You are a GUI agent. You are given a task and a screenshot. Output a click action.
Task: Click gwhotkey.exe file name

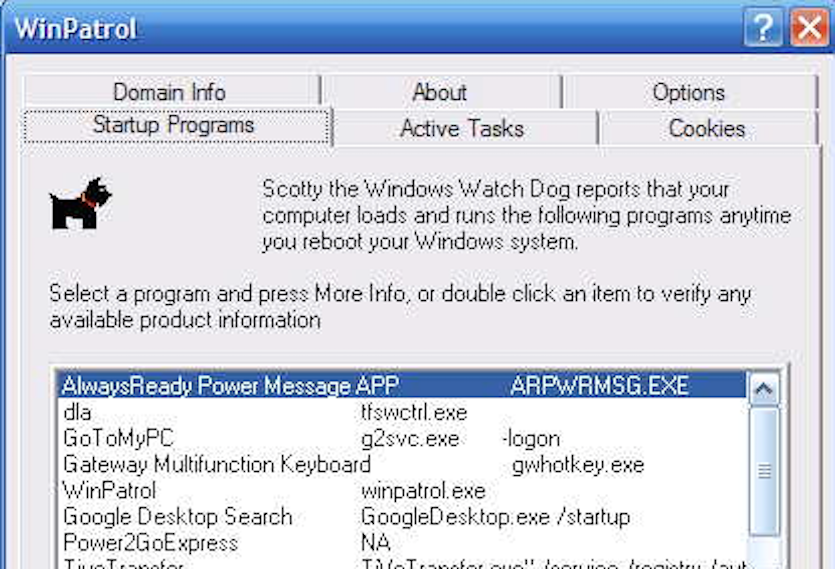pos(578,465)
